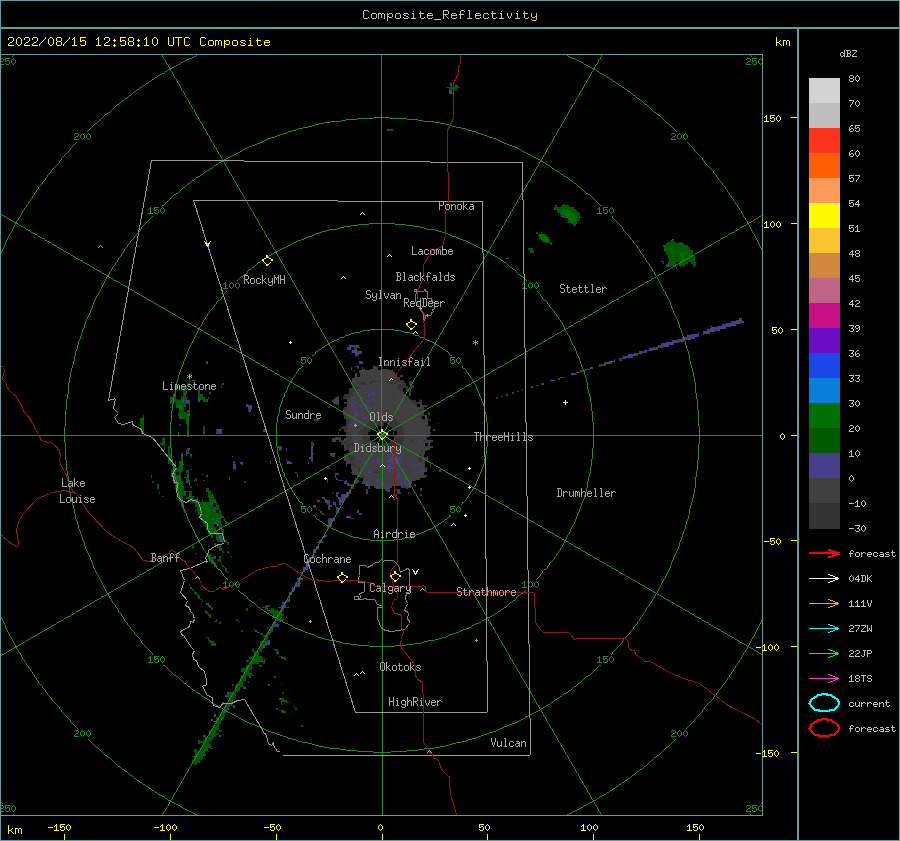Click the dBZ legend heading
Viewport: 900px width, 841px height.
point(848,53)
